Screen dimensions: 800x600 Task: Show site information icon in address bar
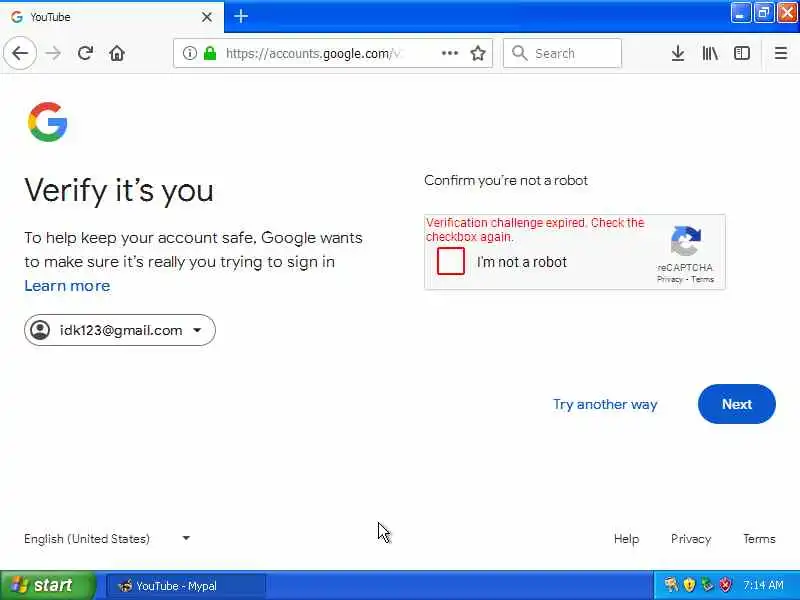coord(189,53)
